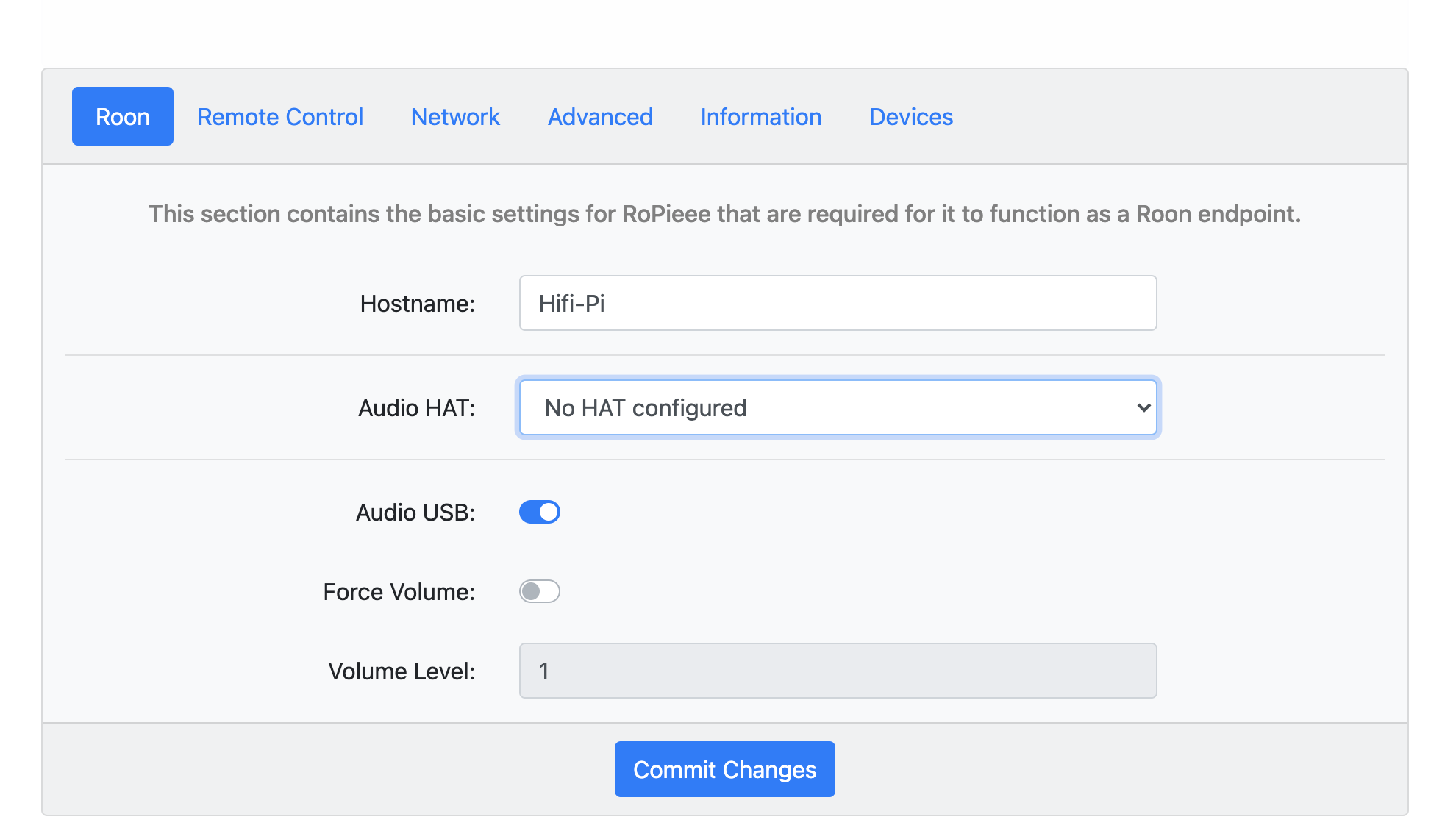The height and width of the screenshot is (828, 1456).
Task: Click the Audio HAT dropdown chevron arrow
Action: click(x=1143, y=407)
